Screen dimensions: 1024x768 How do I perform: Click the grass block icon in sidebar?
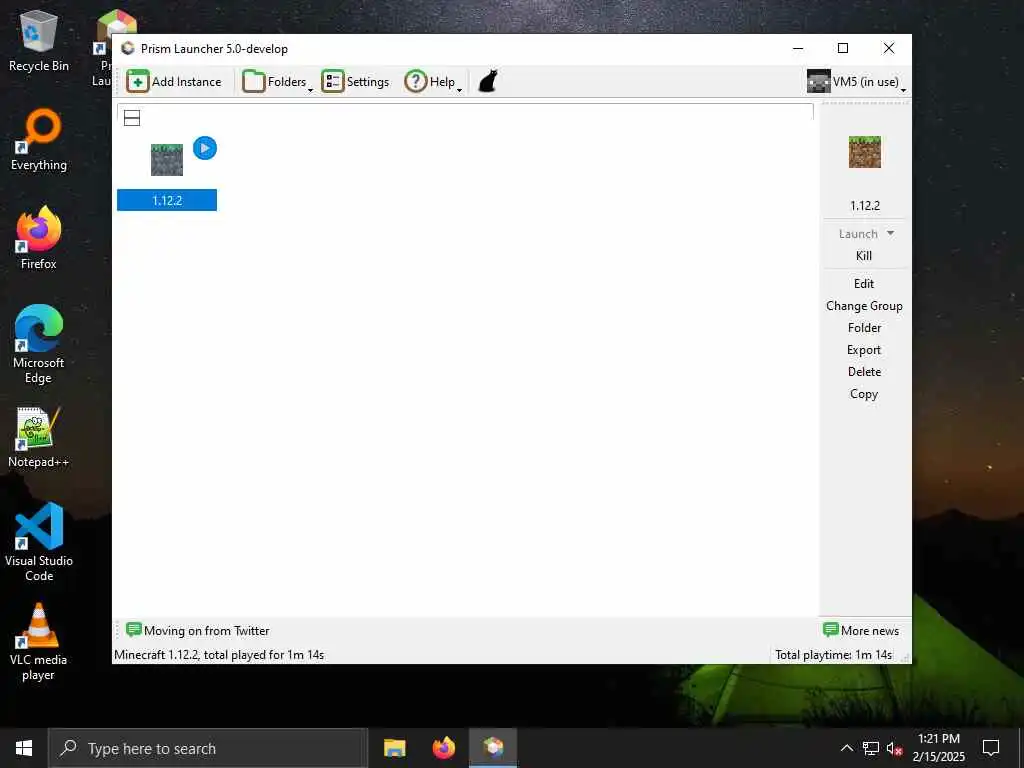pos(865,152)
